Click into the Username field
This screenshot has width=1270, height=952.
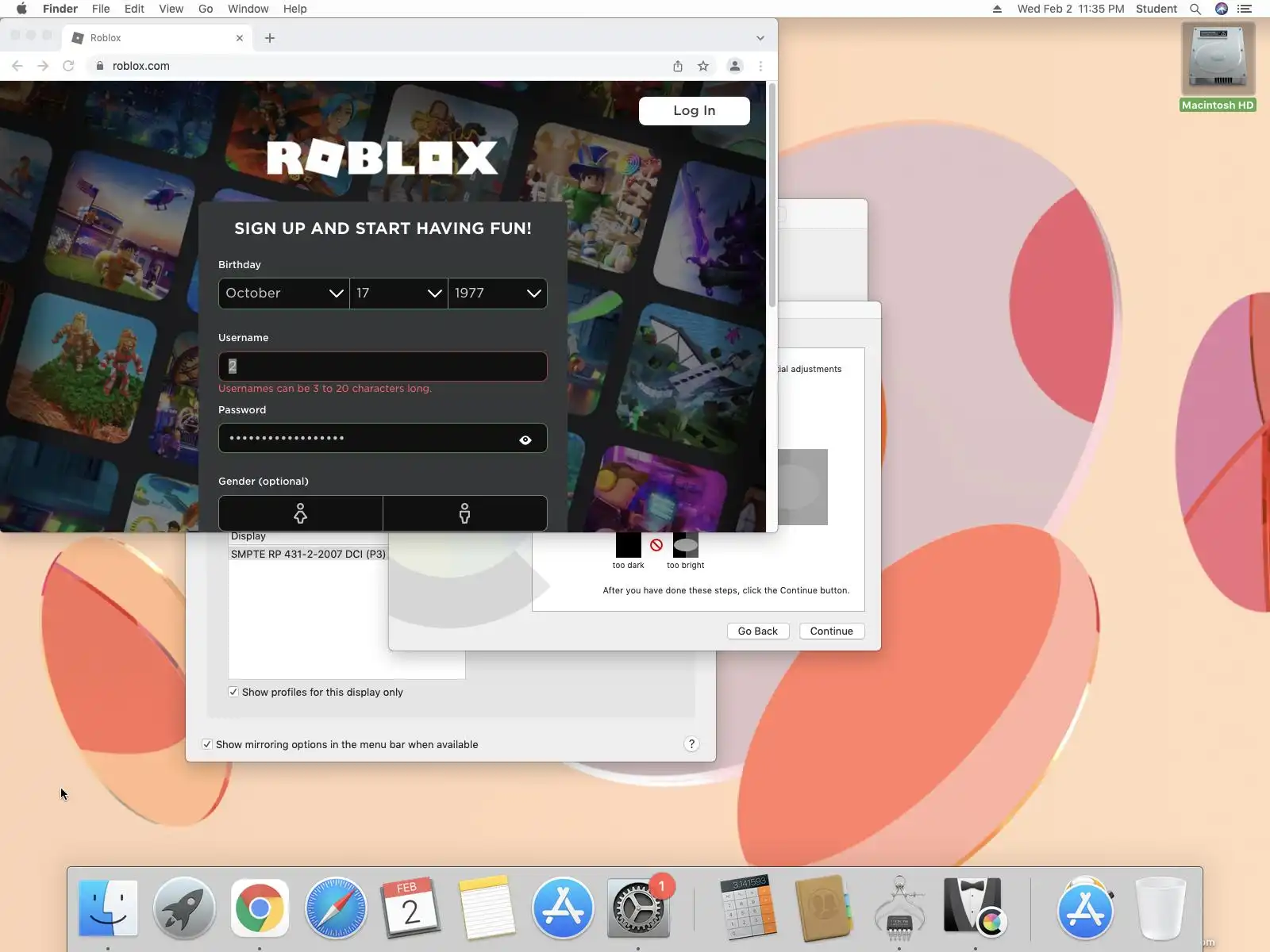(x=383, y=367)
